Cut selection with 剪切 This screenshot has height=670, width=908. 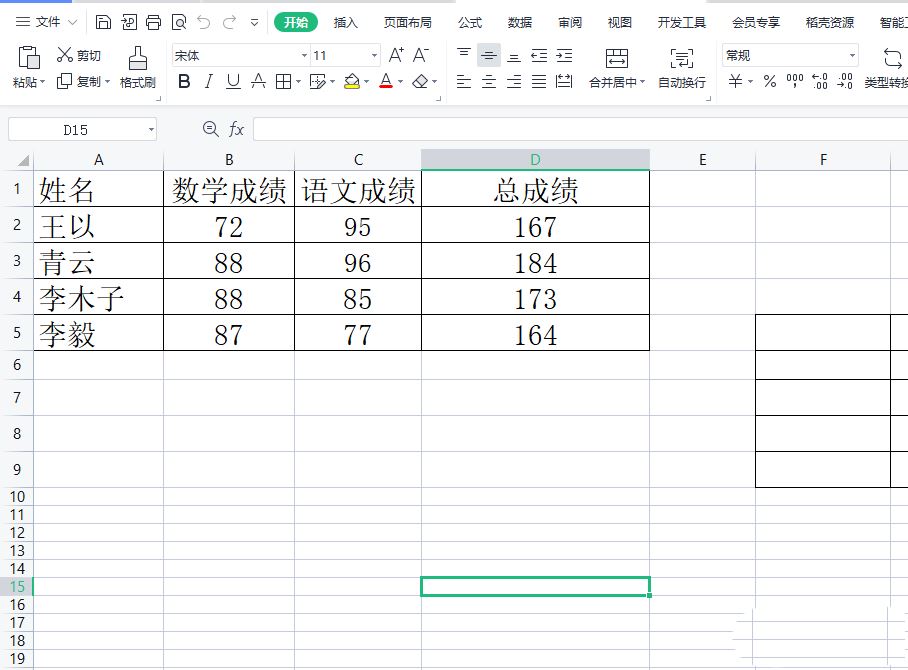tap(79, 55)
